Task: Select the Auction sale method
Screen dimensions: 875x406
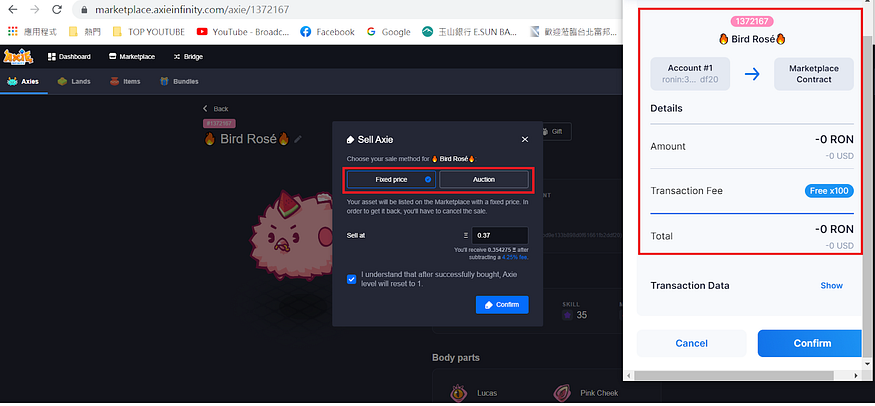Action: [484, 180]
